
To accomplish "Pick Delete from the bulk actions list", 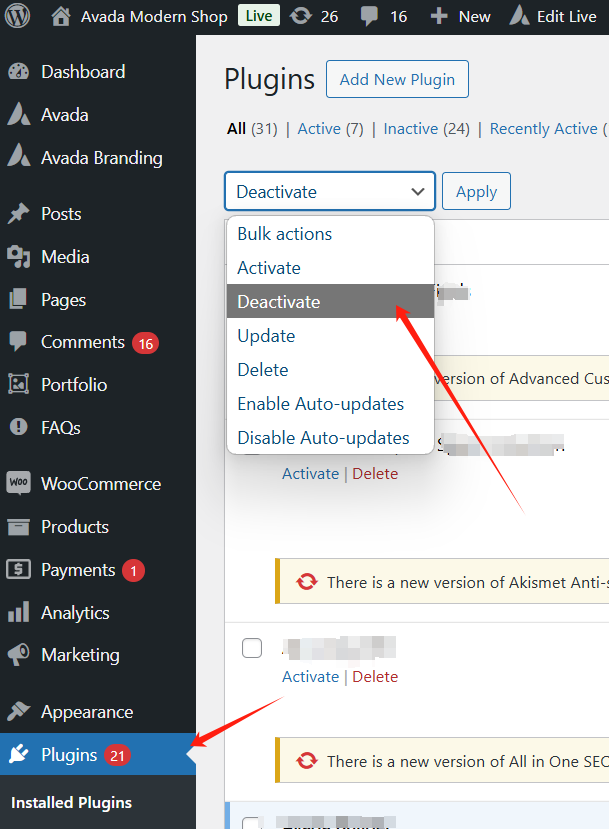I will (263, 370).
